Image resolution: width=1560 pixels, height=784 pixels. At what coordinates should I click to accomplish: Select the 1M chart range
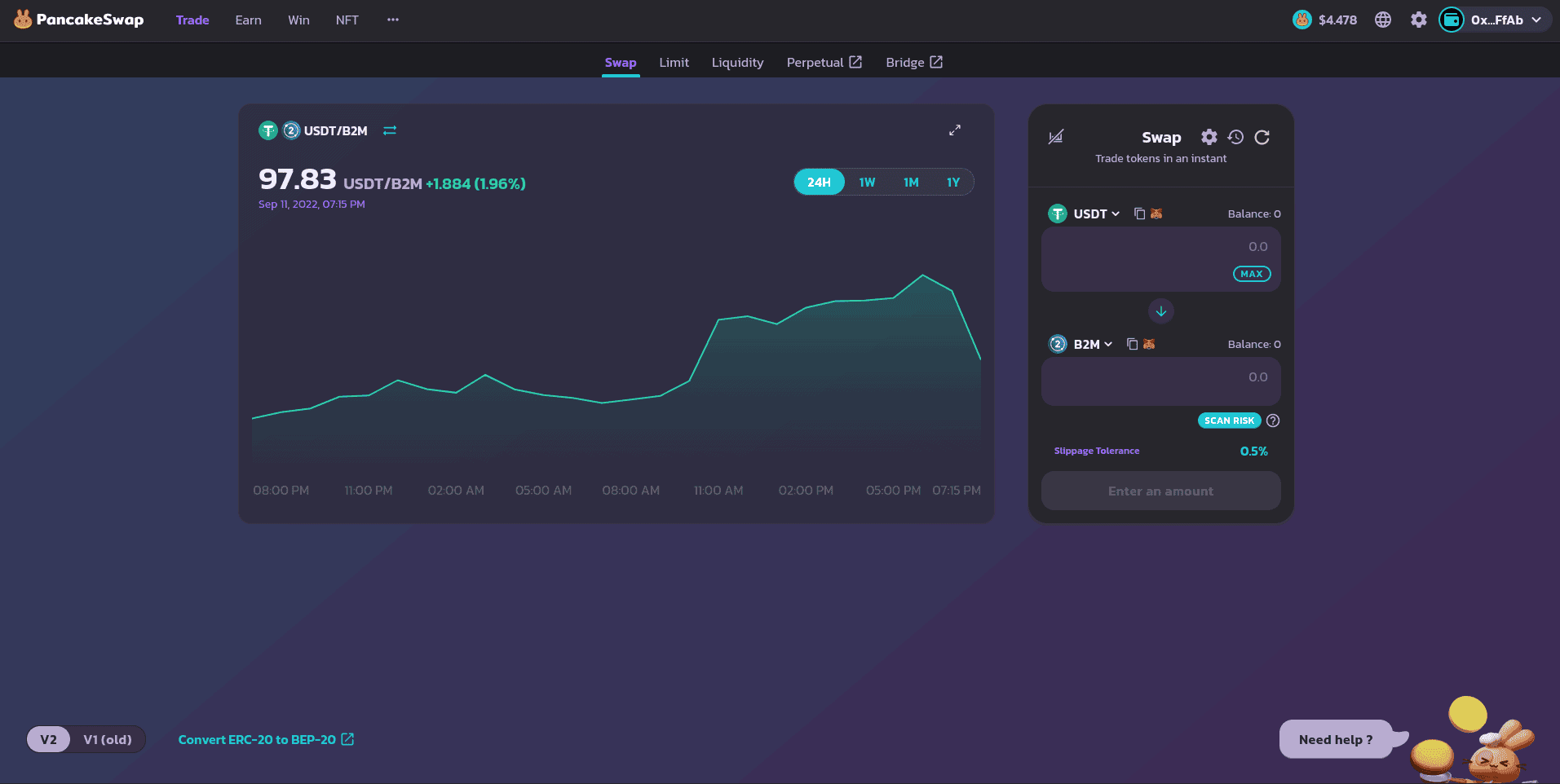tap(911, 183)
